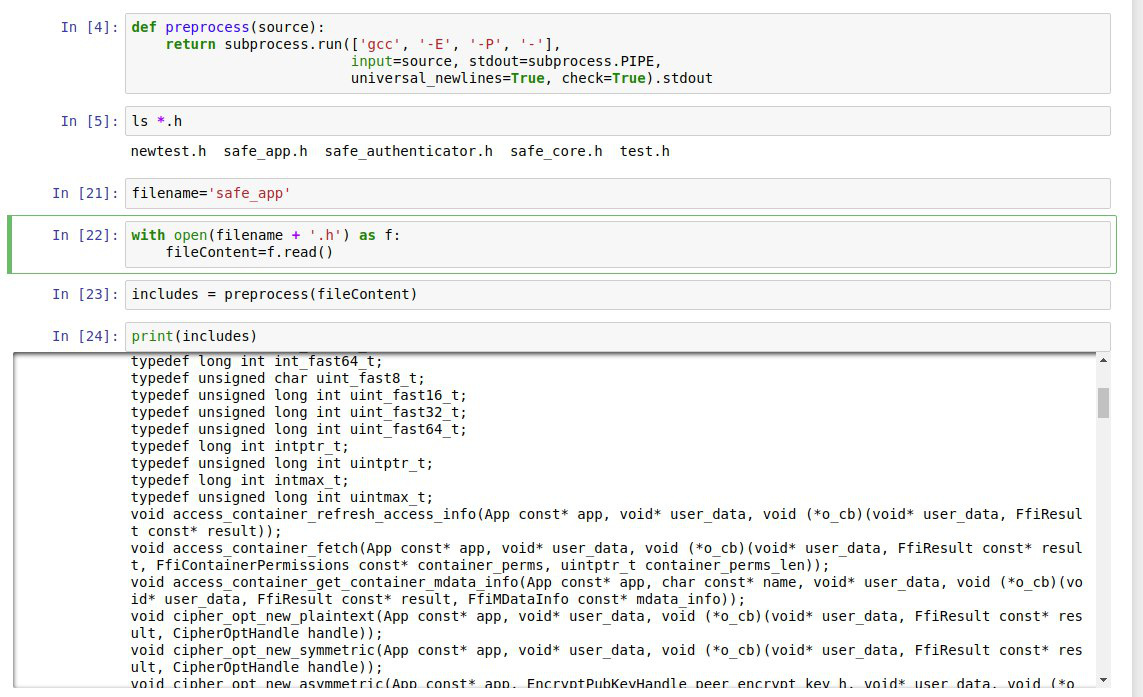The height and width of the screenshot is (697, 1143).
Task: Select cell via In [21] prompt
Action: [x=85, y=193]
